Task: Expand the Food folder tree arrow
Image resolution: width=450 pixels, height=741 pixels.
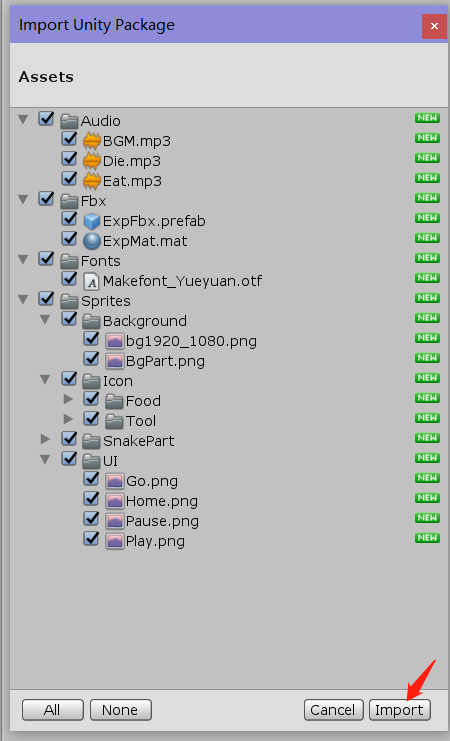Action: 69,399
